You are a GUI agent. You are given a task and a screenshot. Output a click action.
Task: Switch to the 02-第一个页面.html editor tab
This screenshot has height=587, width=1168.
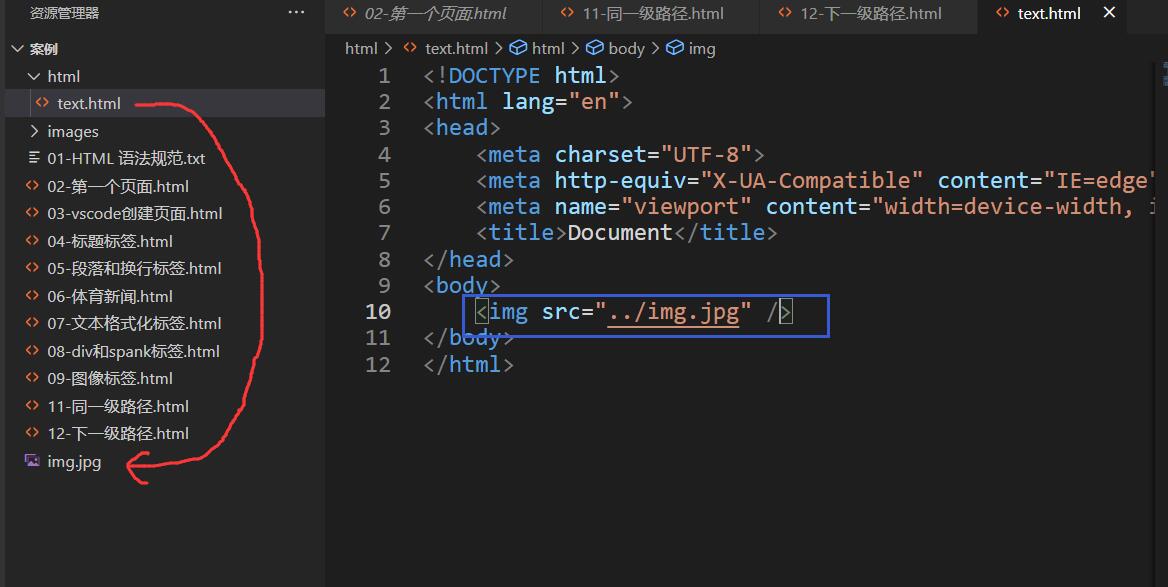[435, 13]
